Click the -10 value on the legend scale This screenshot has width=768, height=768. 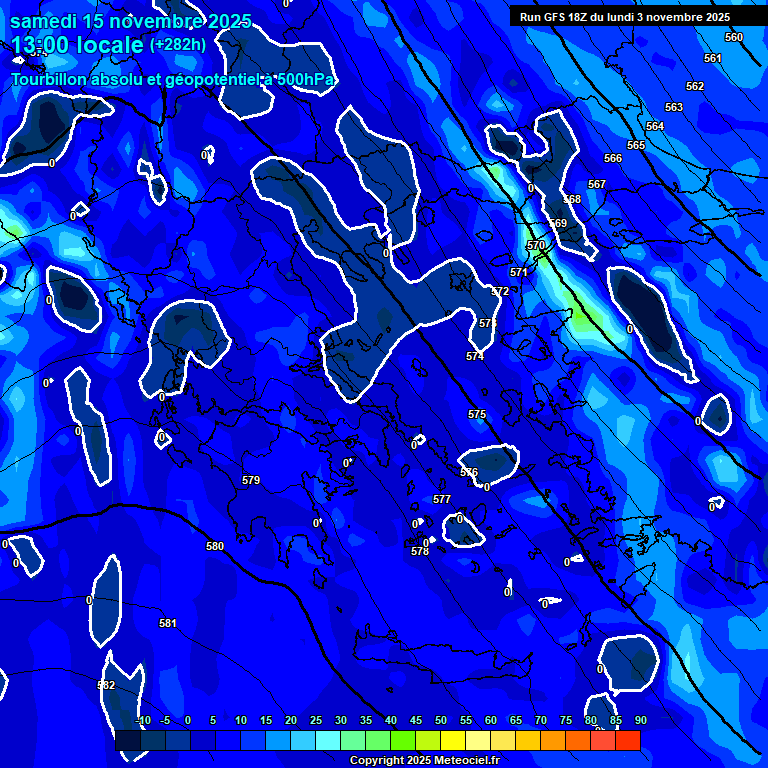[143, 720]
